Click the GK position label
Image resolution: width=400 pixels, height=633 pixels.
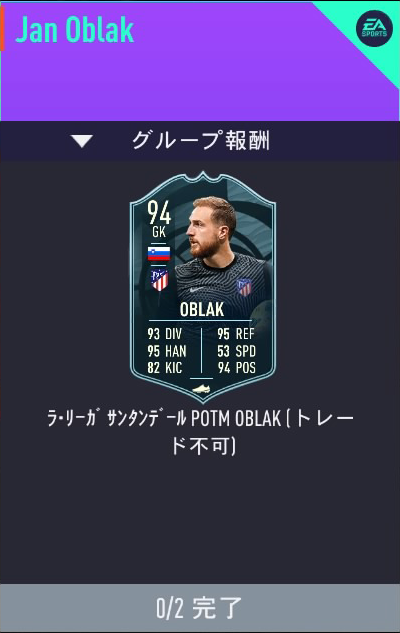(159, 232)
